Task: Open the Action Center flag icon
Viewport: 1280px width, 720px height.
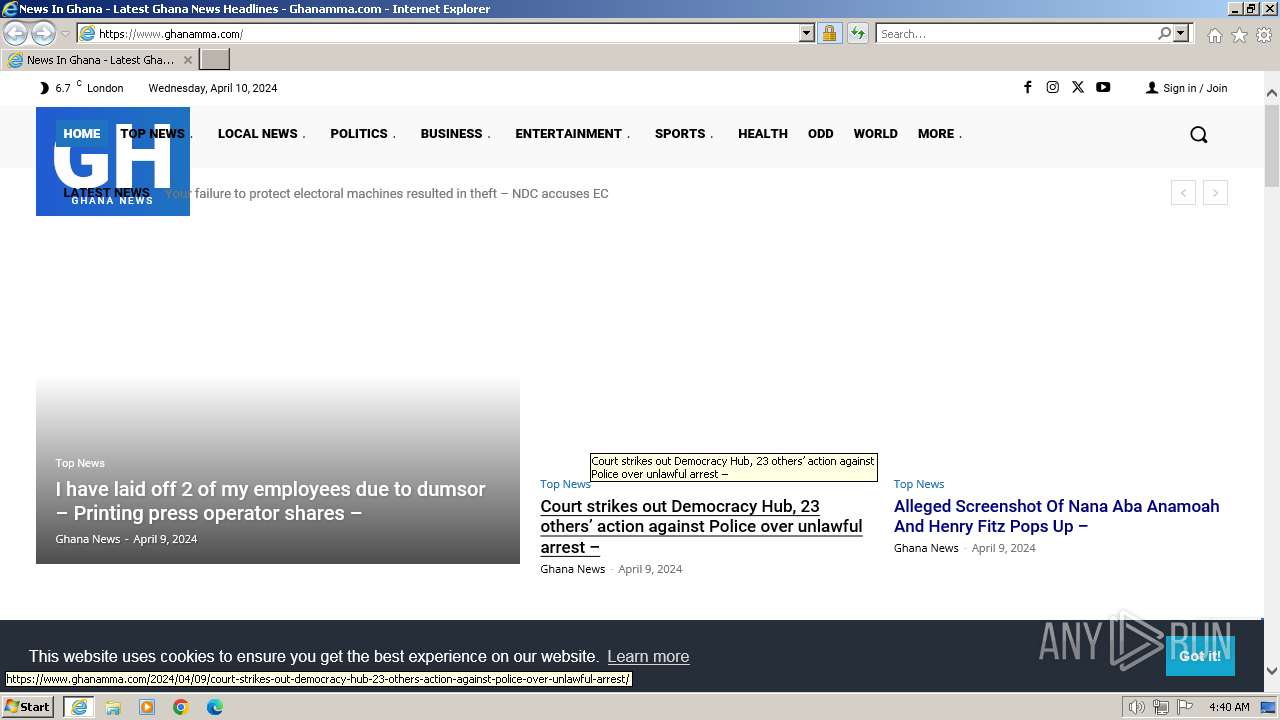Action: (x=1185, y=707)
